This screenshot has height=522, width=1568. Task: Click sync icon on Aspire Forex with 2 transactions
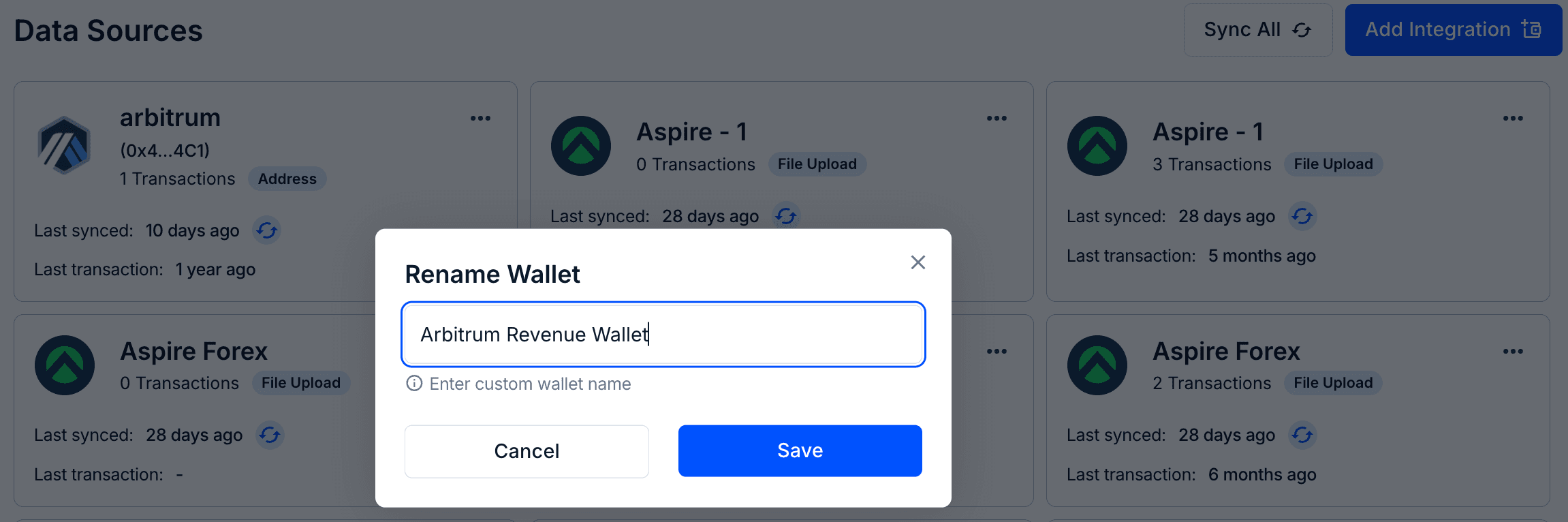[1302, 435]
